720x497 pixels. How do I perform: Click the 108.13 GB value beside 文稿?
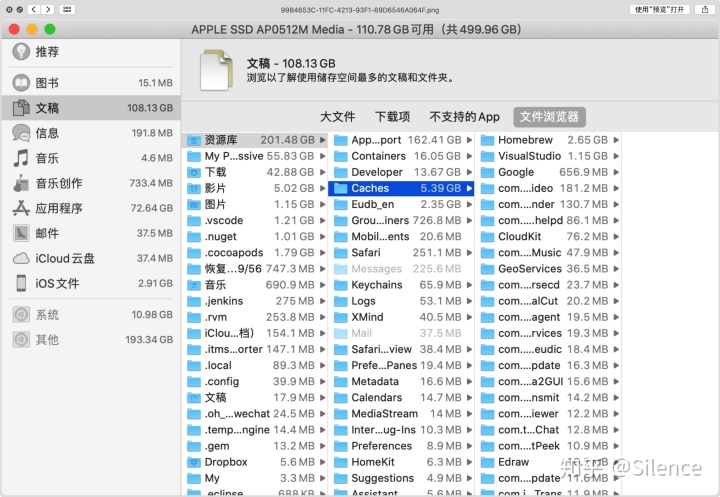pos(150,108)
